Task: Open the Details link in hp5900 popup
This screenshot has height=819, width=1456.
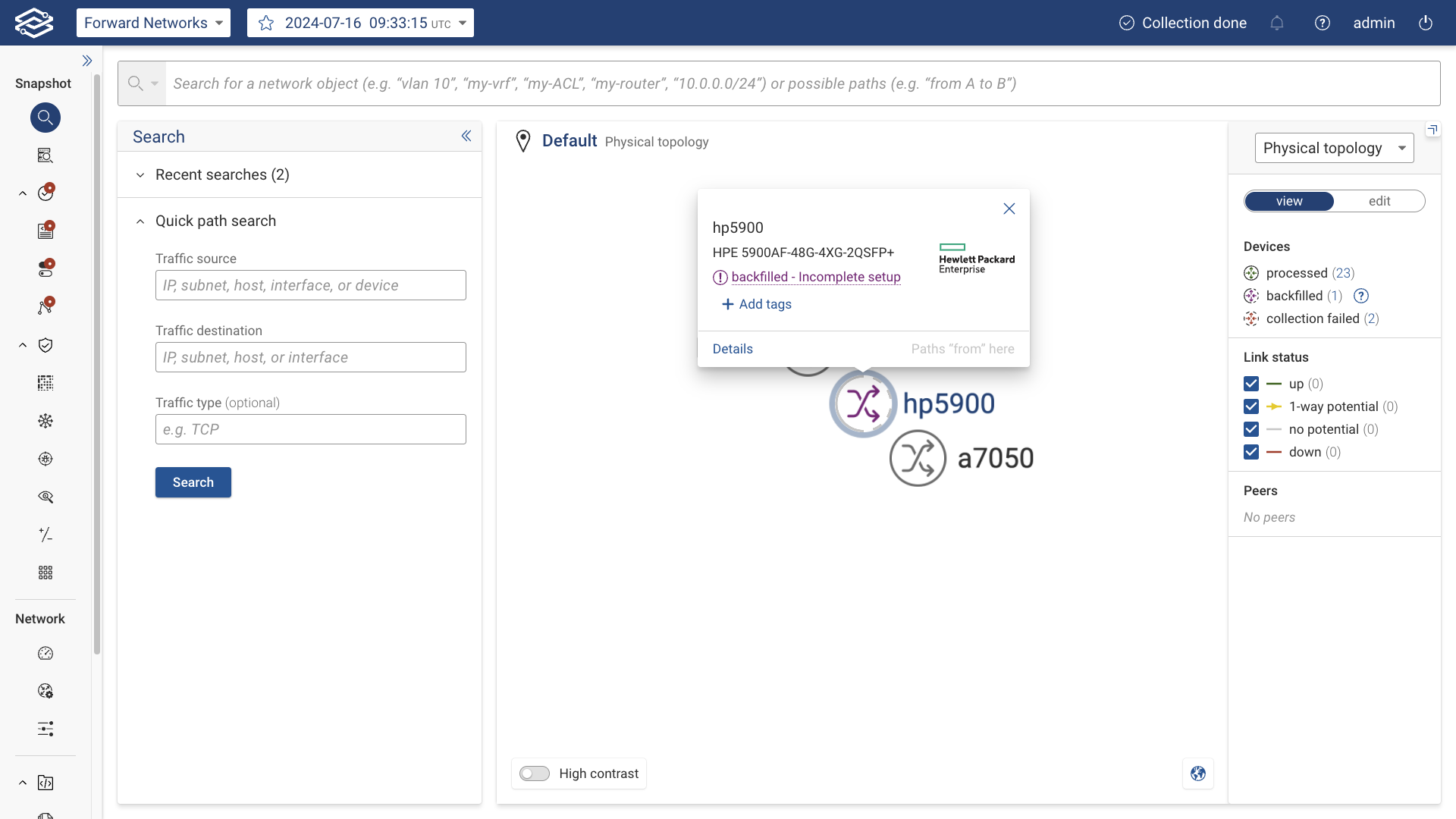Action: pyautogui.click(x=733, y=349)
